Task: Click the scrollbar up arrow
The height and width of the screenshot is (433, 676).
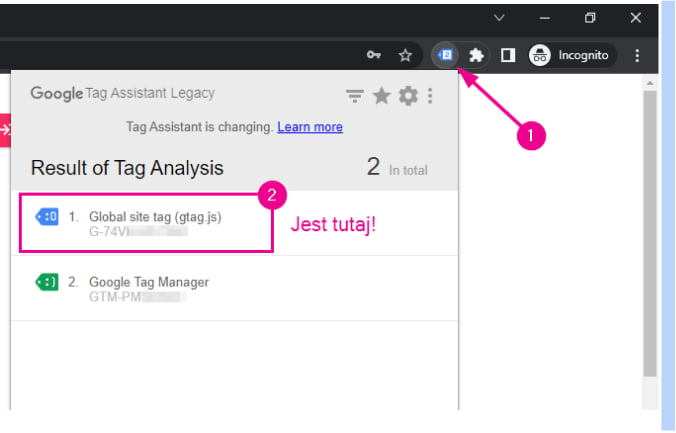Action: coord(650,83)
